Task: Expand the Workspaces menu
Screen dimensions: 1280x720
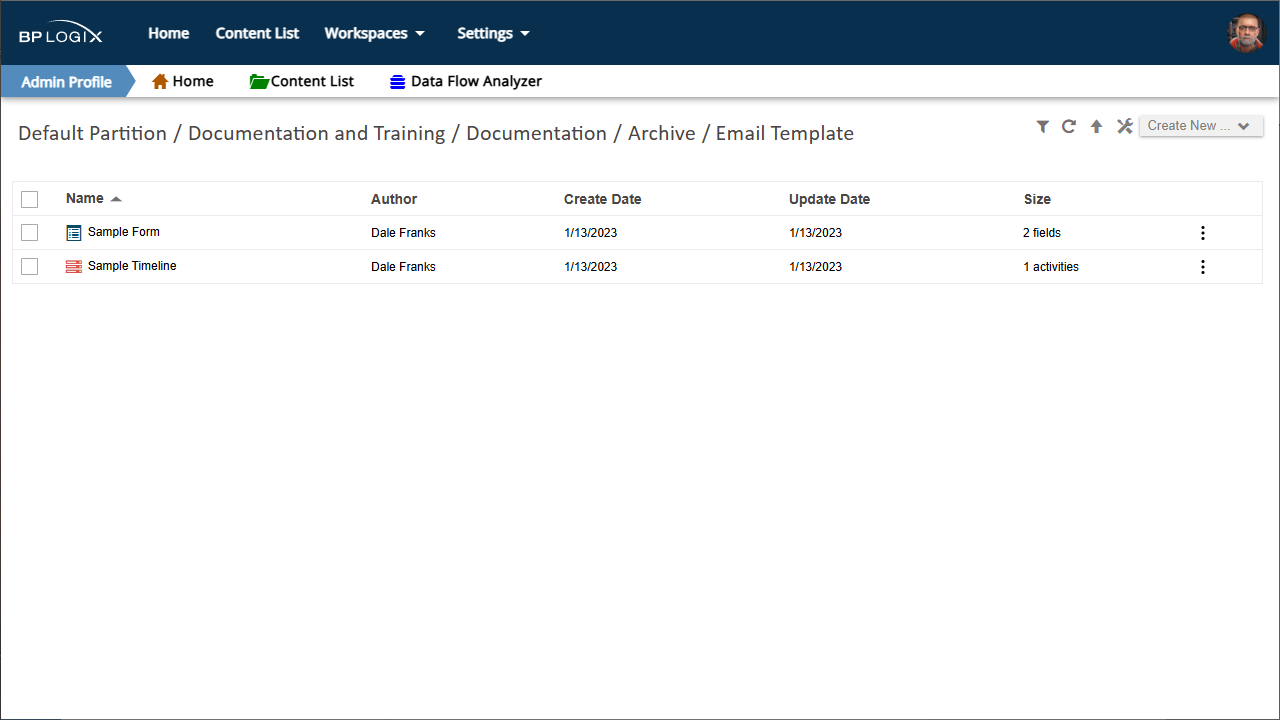Action: tap(374, 33)
